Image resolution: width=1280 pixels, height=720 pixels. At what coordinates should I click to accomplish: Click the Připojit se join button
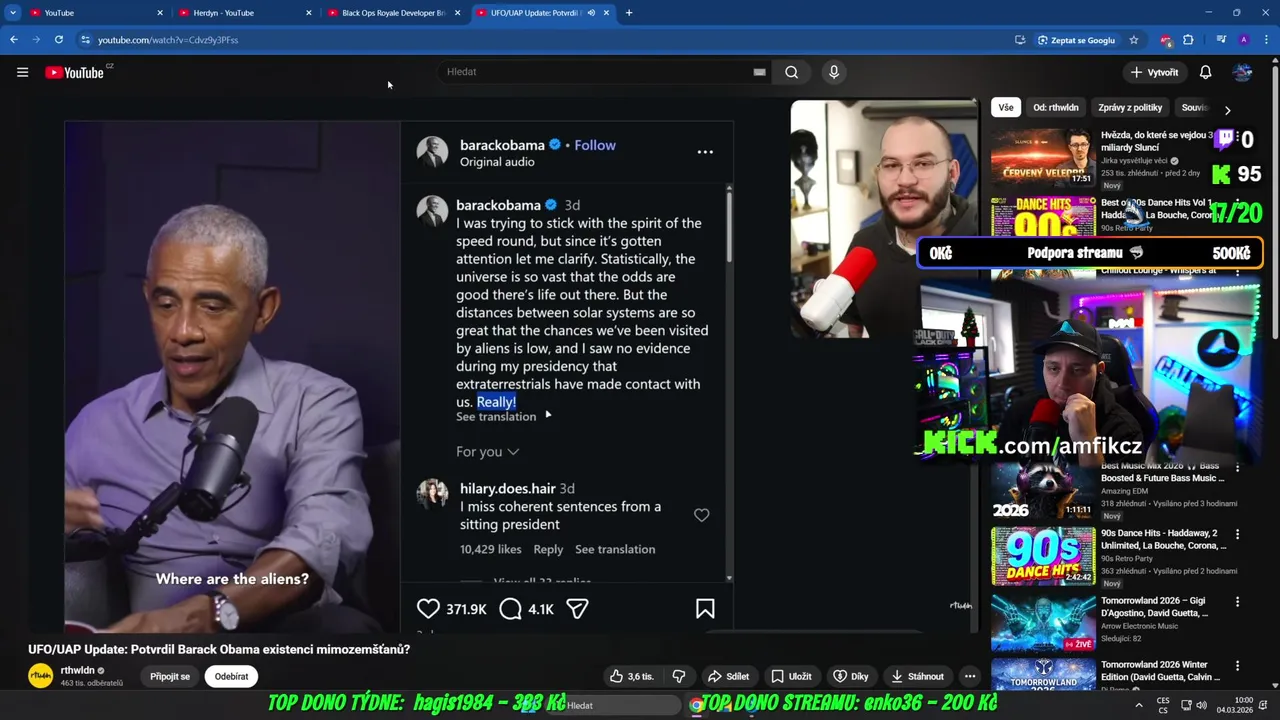[x=170, y=676]
